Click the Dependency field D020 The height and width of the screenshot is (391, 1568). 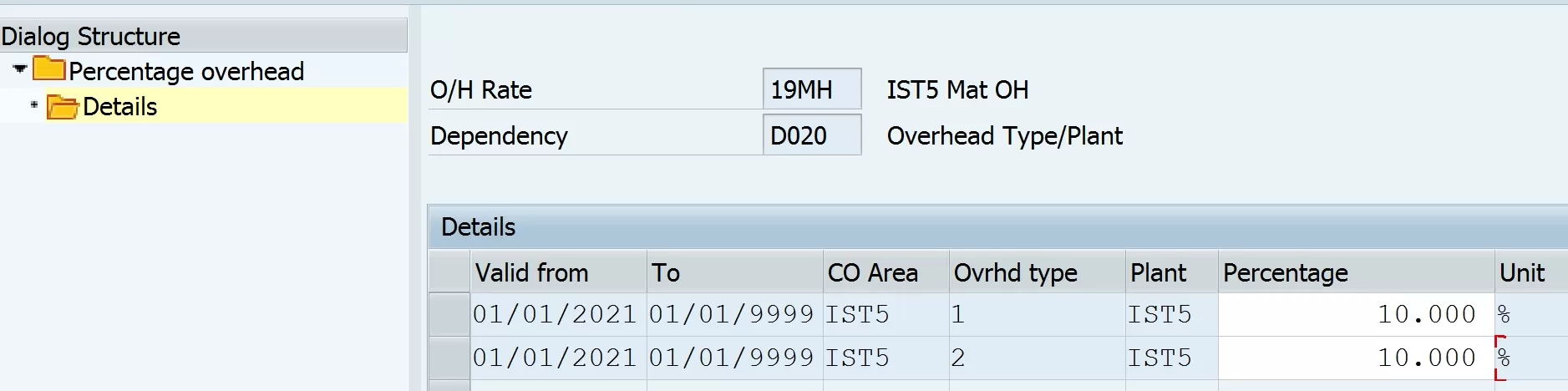pos(812,135)
